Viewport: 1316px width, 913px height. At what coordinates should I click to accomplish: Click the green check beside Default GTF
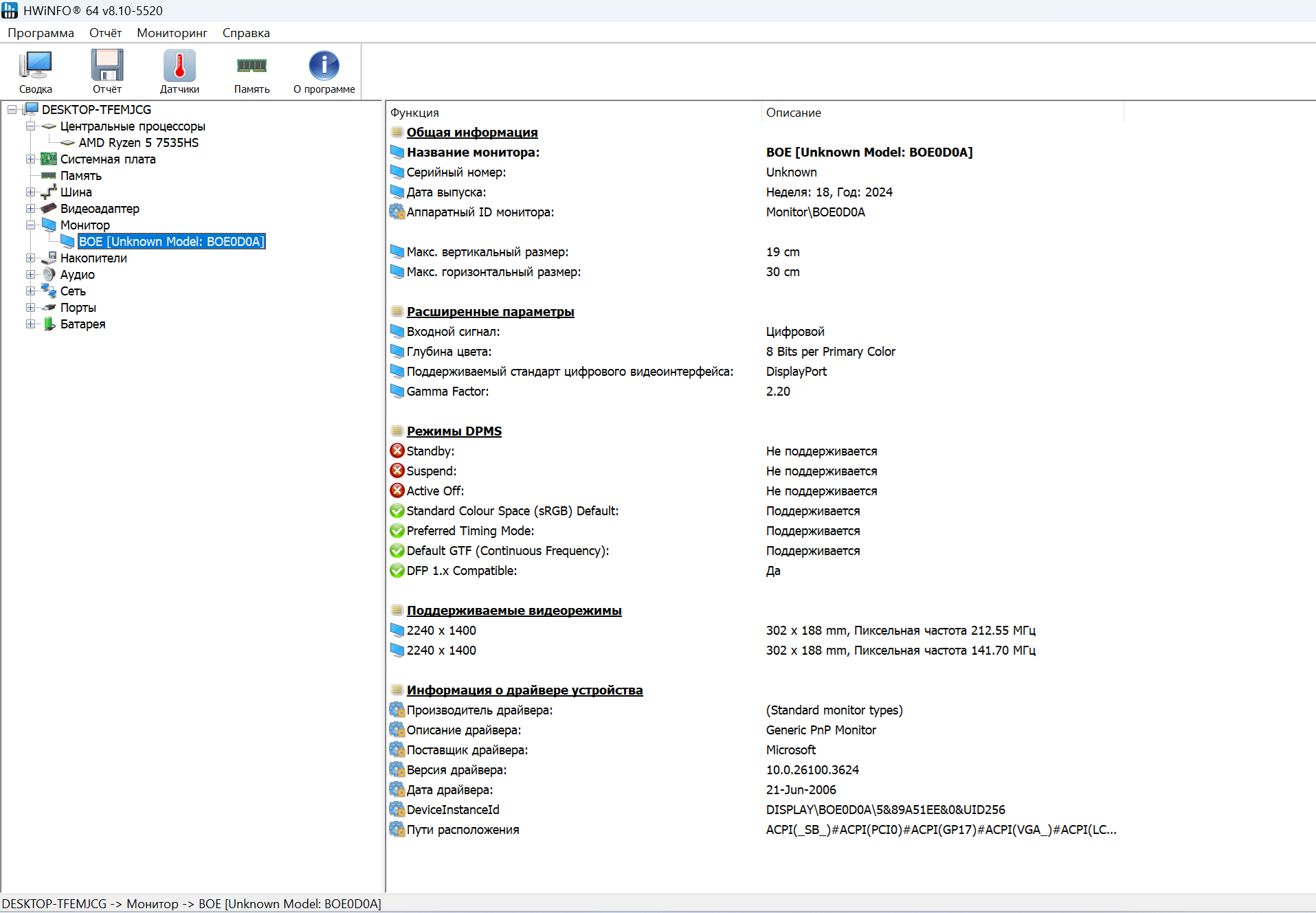click(x=397, y=551)
